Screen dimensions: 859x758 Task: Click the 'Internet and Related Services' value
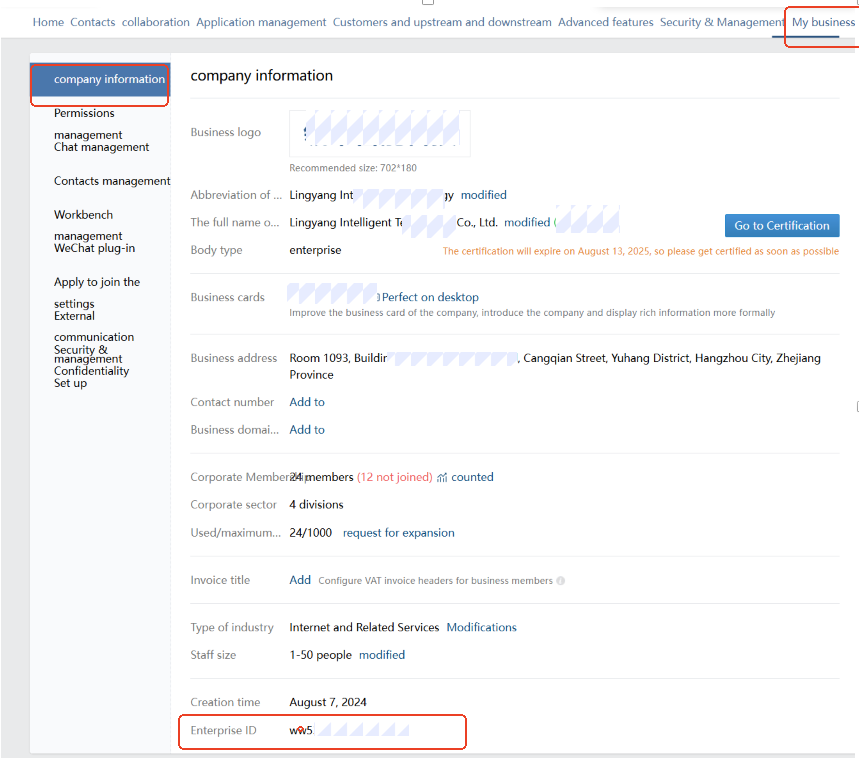click(364, 628)
